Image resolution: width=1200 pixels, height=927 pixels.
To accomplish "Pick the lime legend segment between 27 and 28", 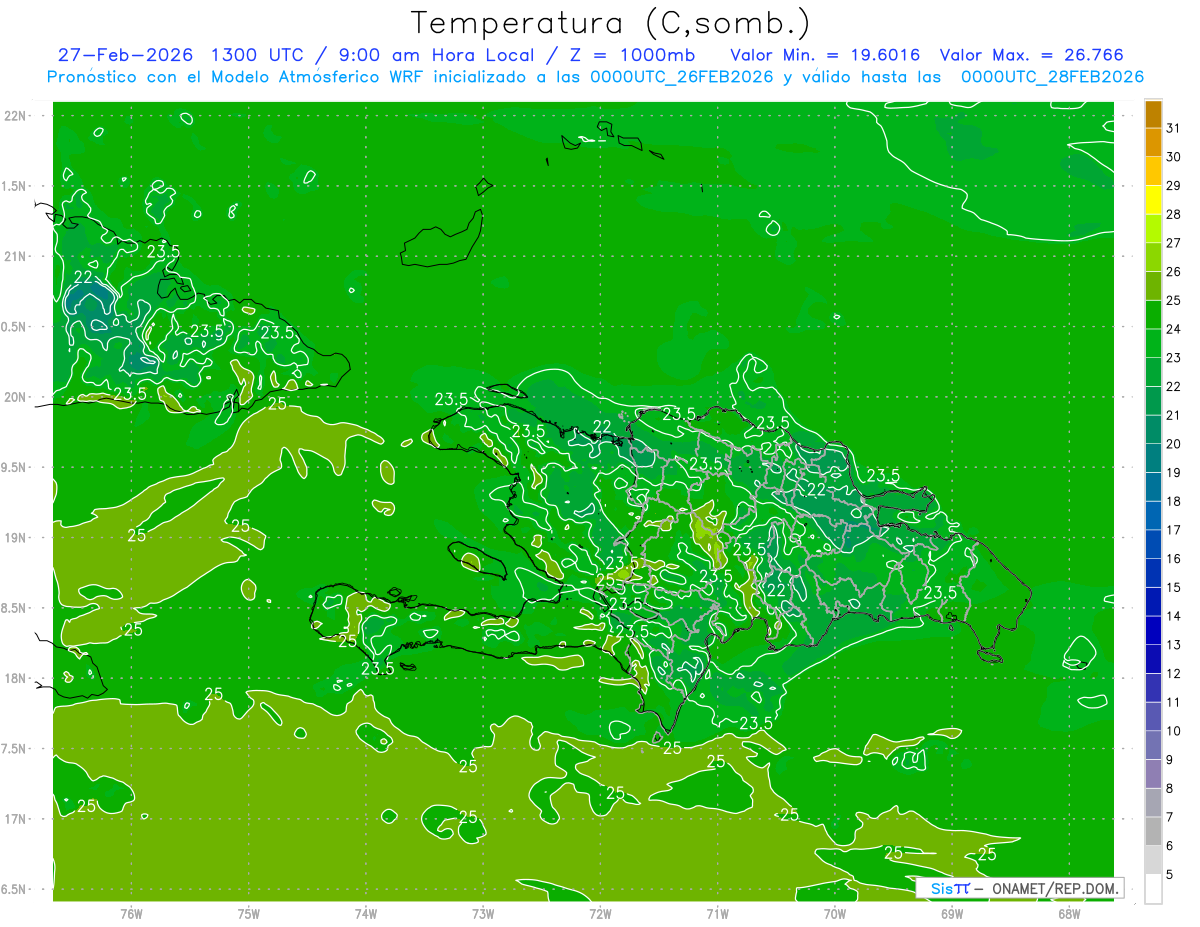I will [1153, 229].
